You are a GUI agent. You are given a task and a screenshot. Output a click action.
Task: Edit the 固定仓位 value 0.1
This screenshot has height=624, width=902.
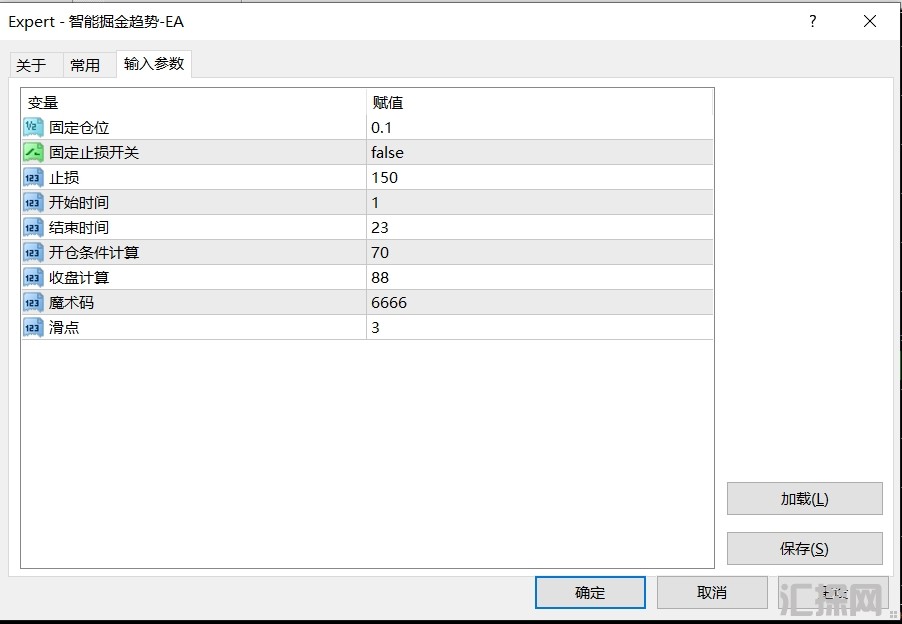pos(540,127)
